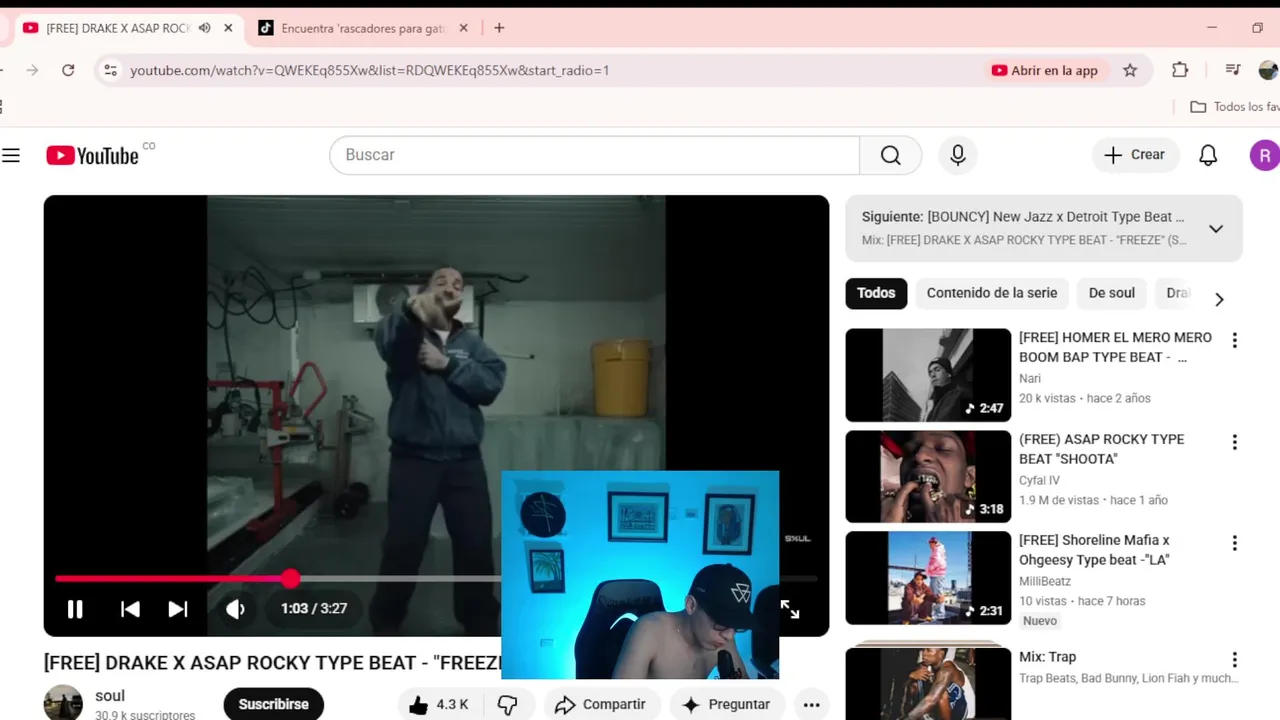Play the Shoreline Mafia LA thumbnail
Screen dimensions: 1280x720
click(928, 578)
